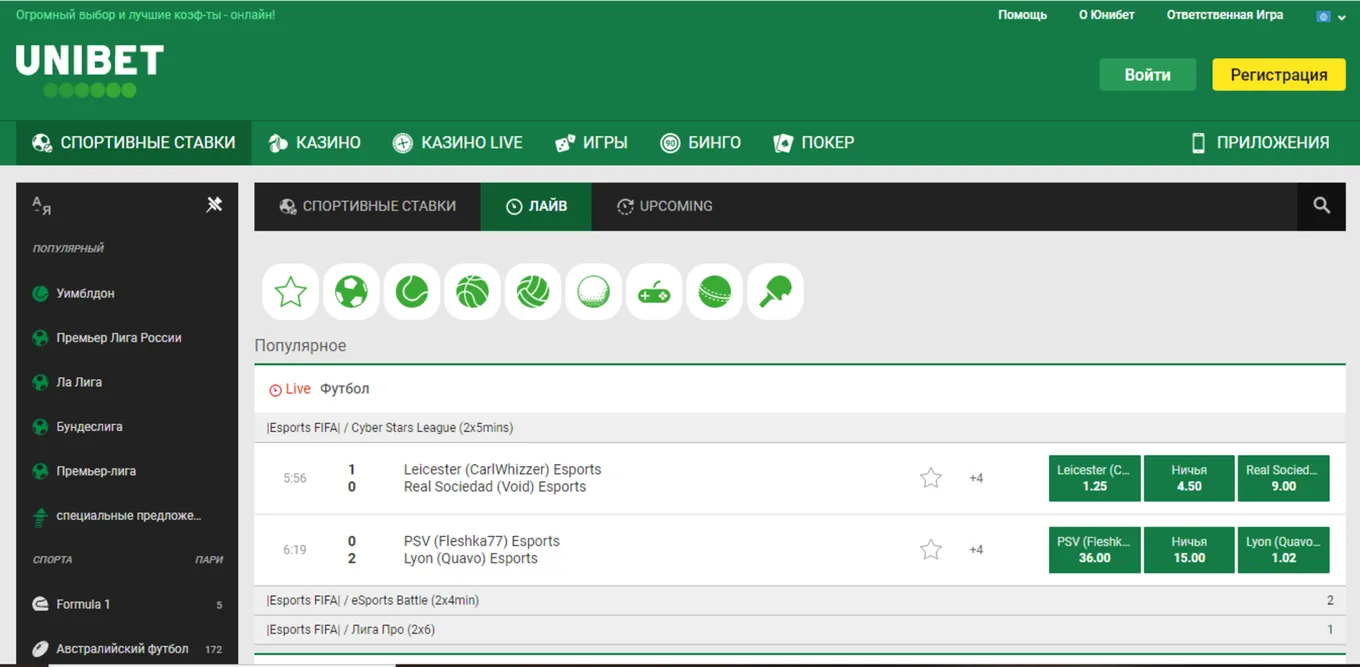Screen dimensions: 1360x667
Task: Expand eSports Battle (2x4min) league row
Action: pyautogui.click(x=800, y=601)
